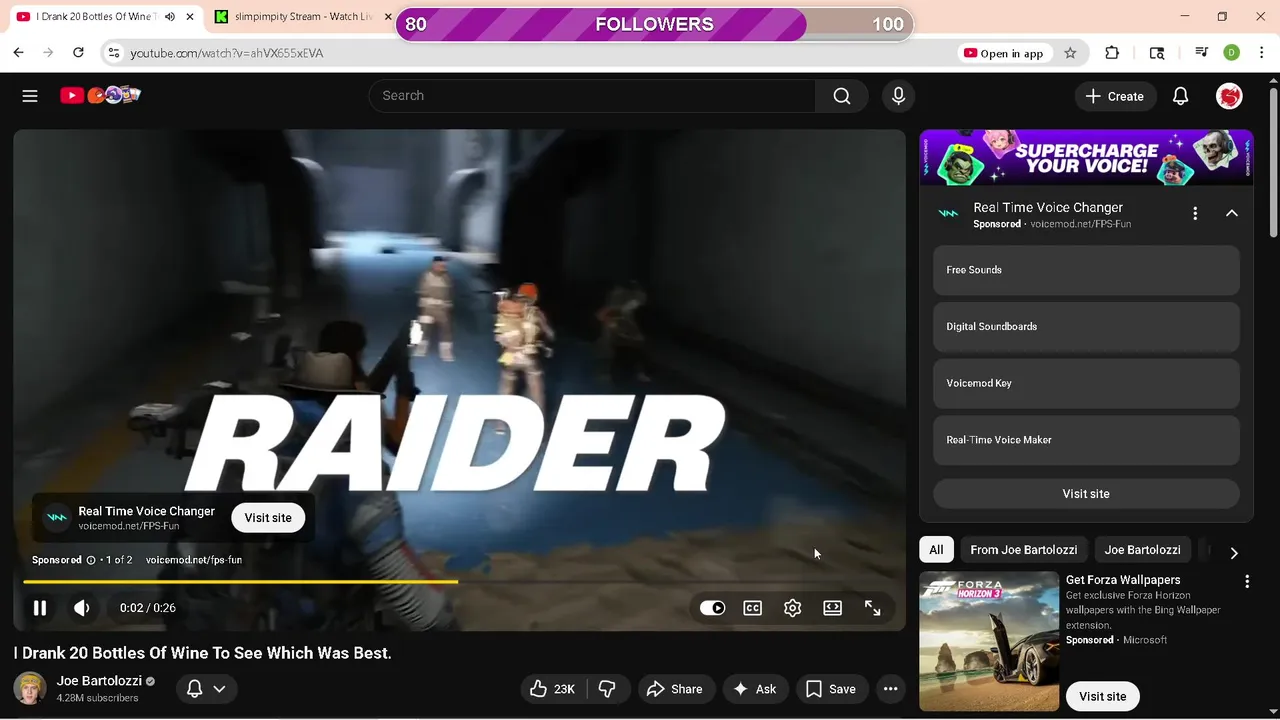1280x720 pixels.
Task: Click the search magnifier button
Action: 842,96
